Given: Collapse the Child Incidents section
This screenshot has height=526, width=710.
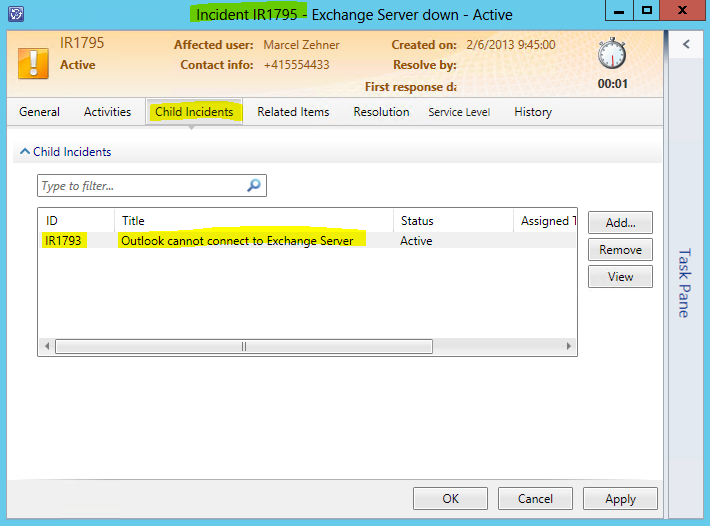Looking at the screenshot, I should pyautogui.click(x=25, y=152).
